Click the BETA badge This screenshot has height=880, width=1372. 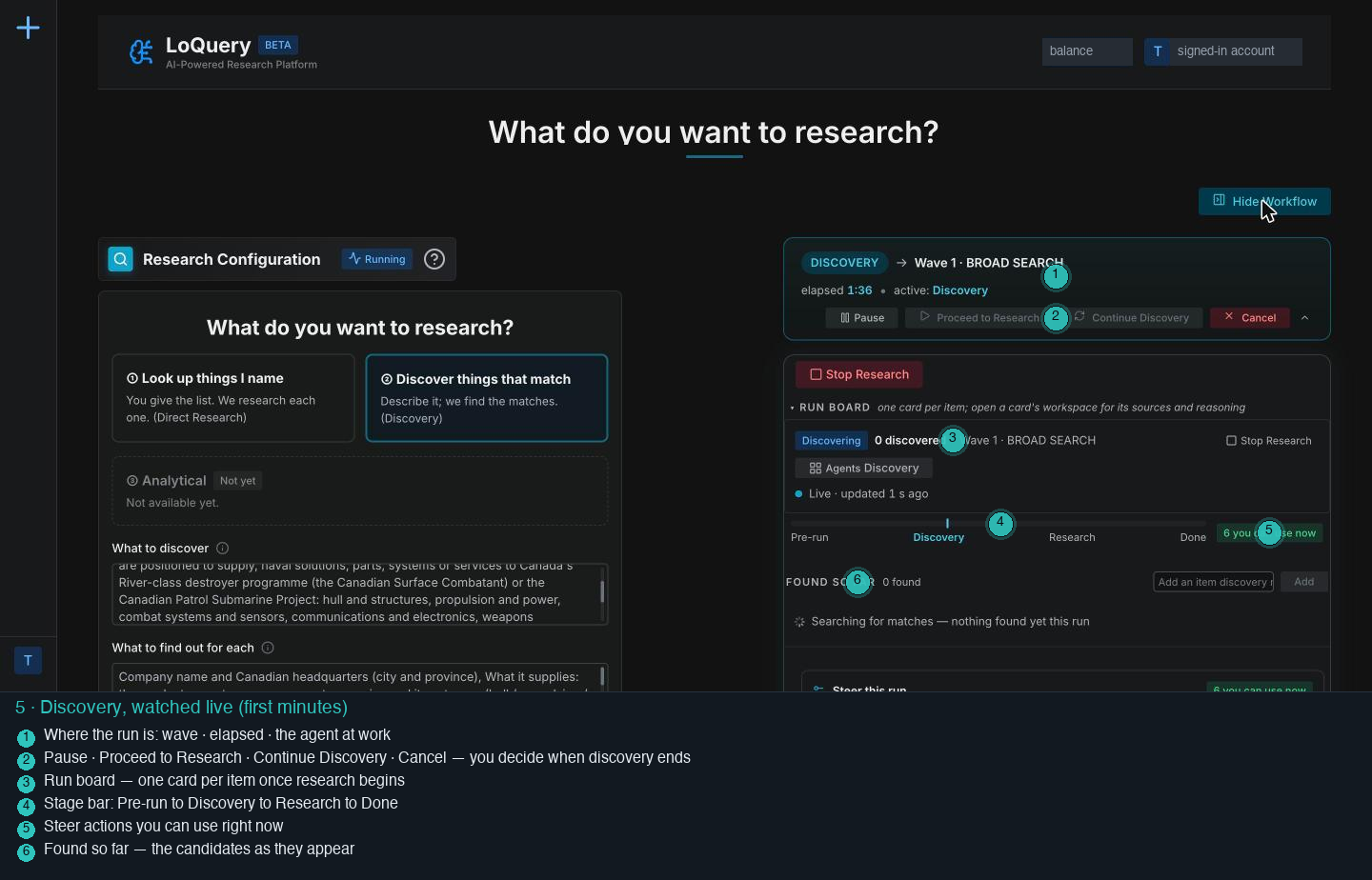tap(278, 45)
